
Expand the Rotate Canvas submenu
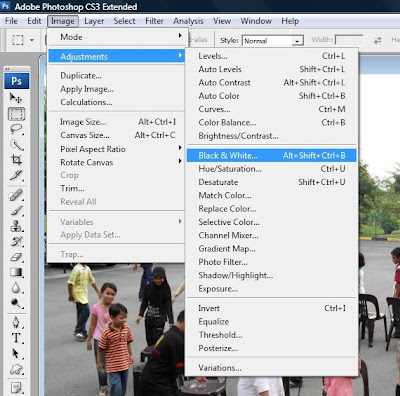116,162
